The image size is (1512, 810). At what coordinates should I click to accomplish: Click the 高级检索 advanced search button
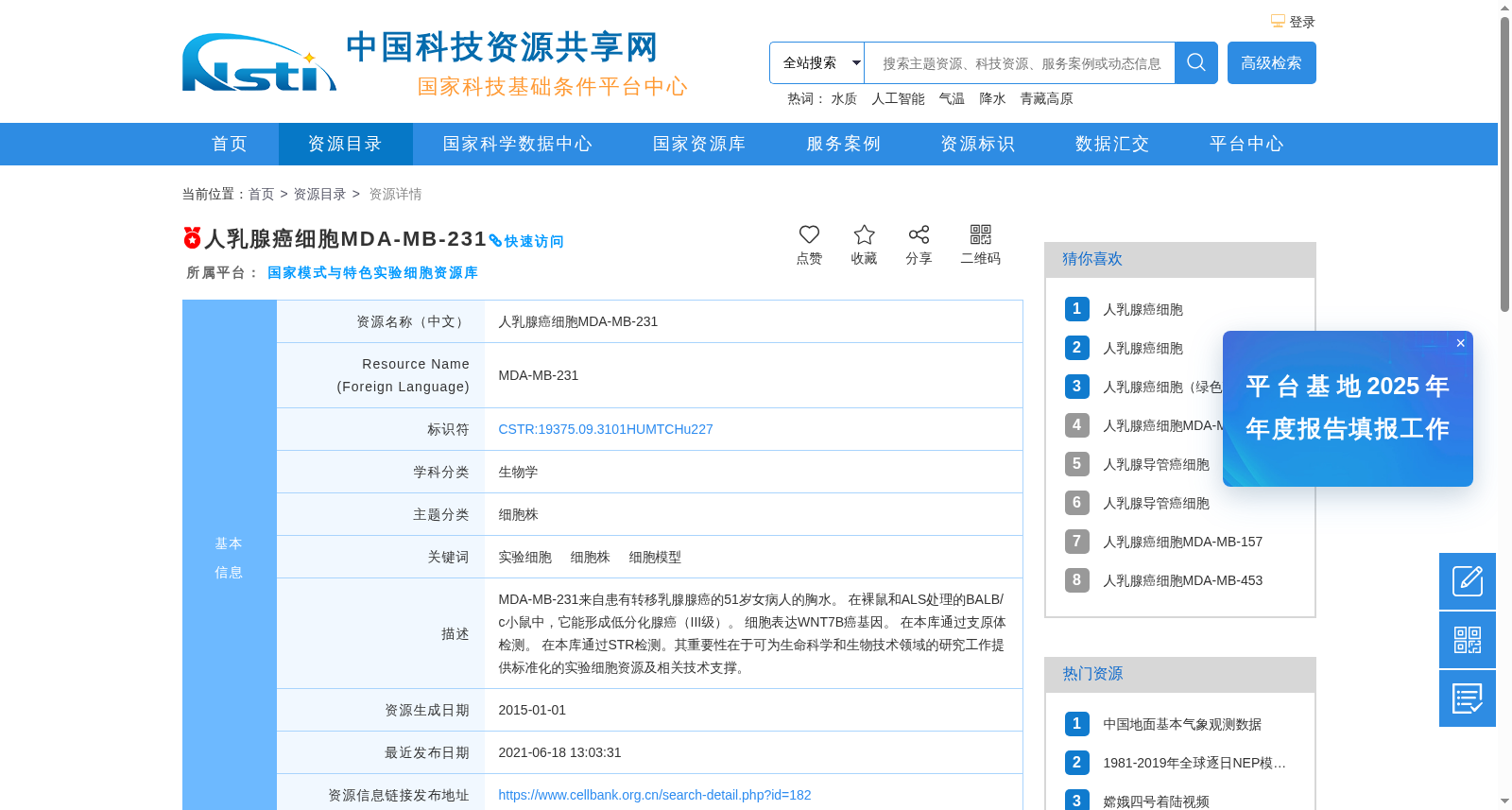(1272, 62)
